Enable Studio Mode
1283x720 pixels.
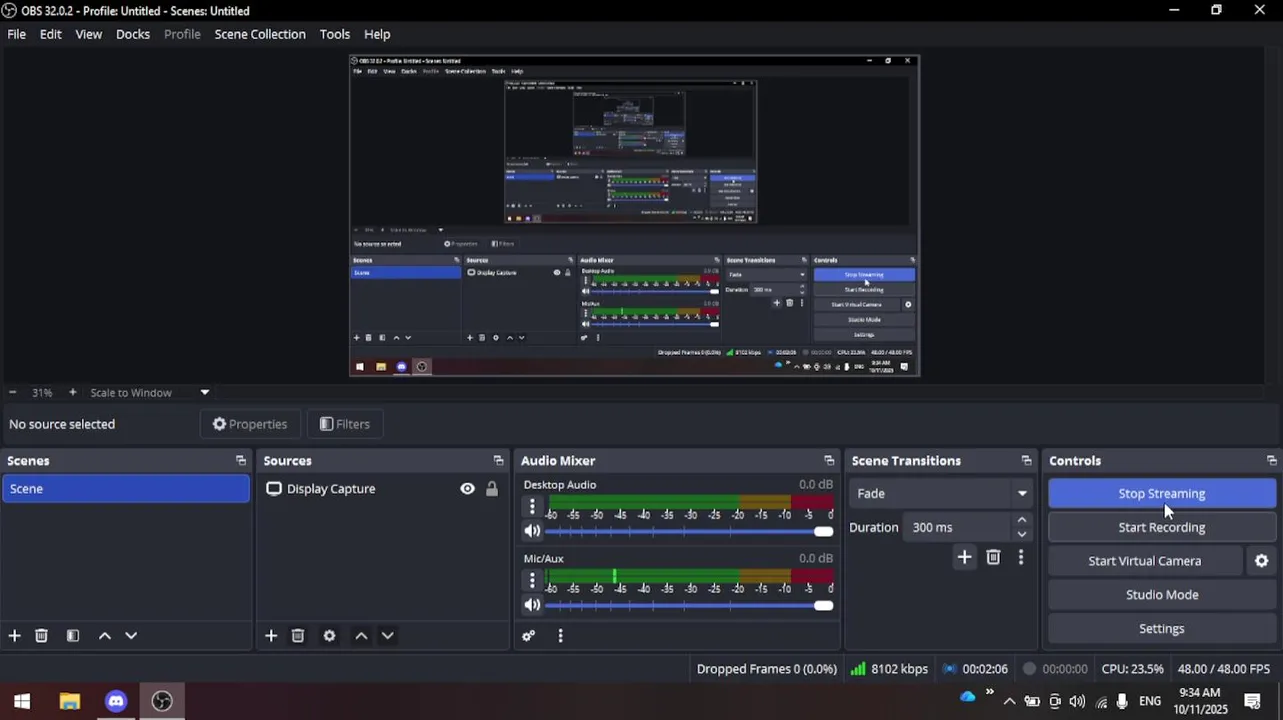click(1162, 595)
